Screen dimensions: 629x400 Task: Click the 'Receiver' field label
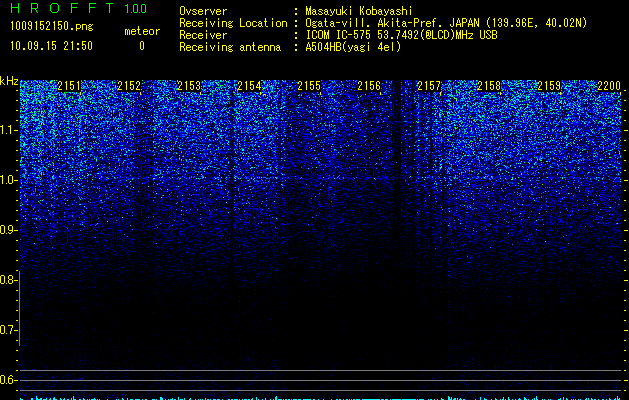203,35
